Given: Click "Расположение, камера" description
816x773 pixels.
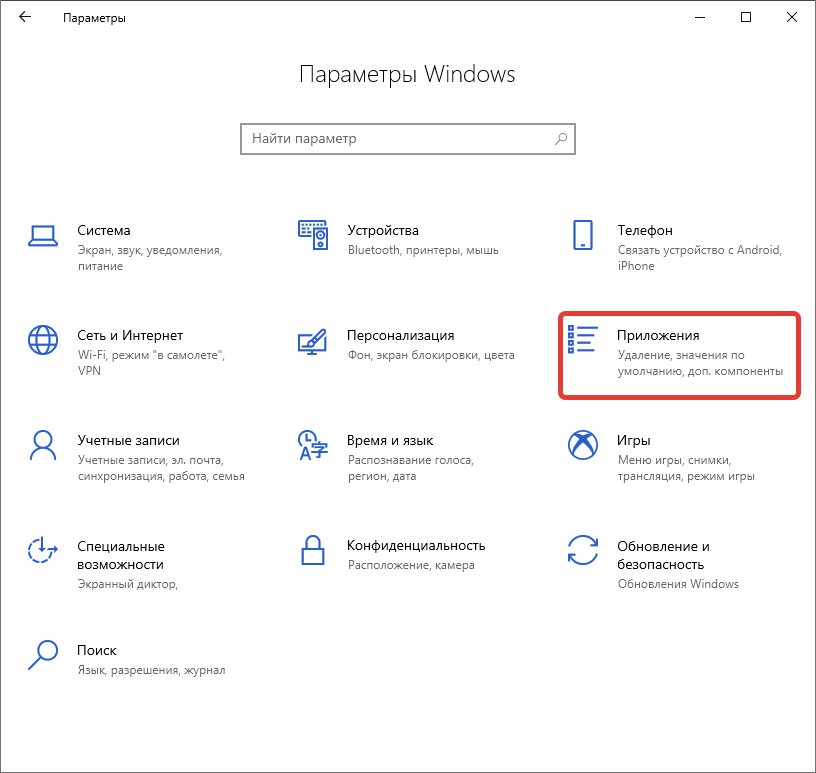Looking at the screenshot, I should point(411,565).
